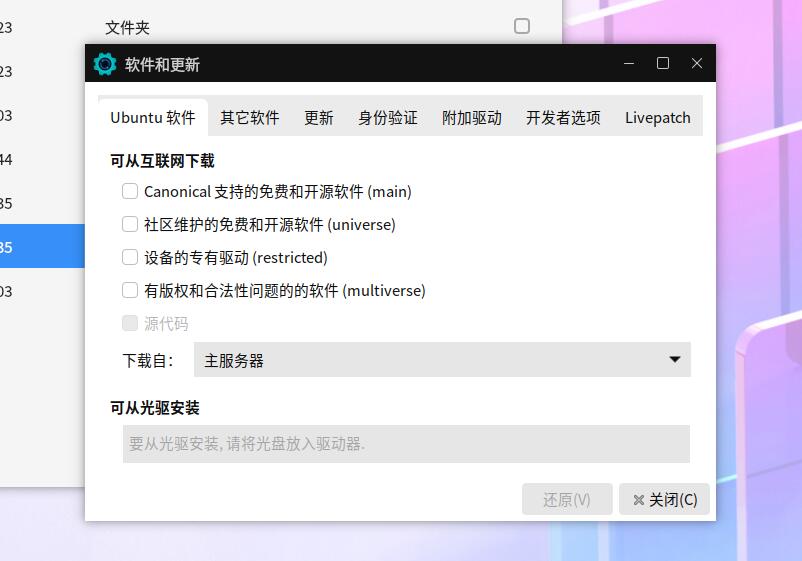Minimize the 软件和更新 window

pyautogui.click(x=629, y=63)
